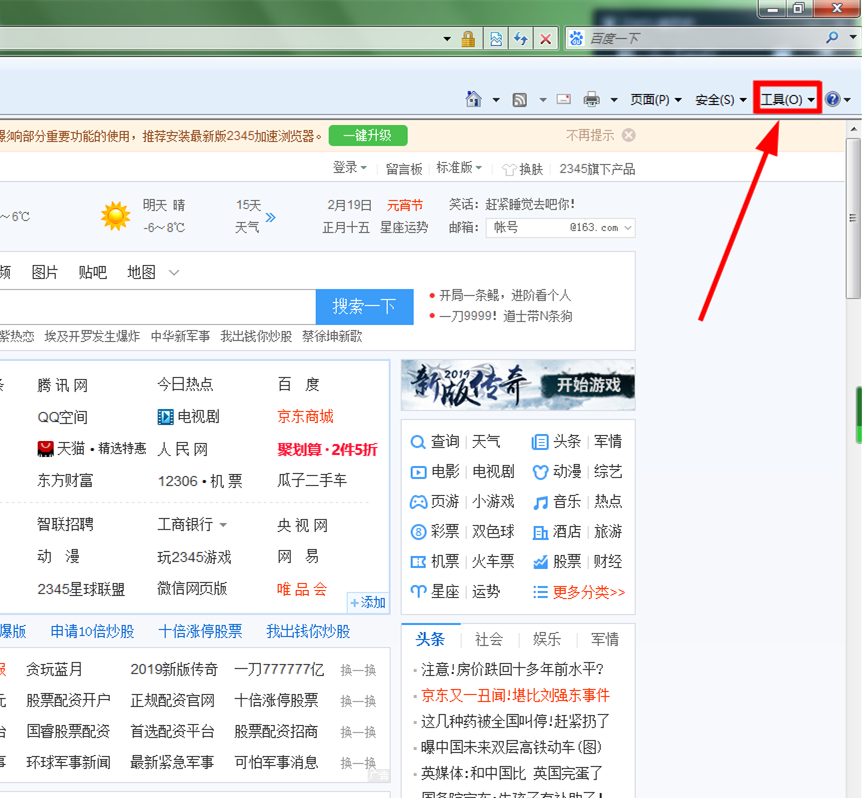Image resolution: width=862 pixels, height=798 pixels.
Task: Click the 百度一下 browser search box
Action: [x=704, y=38]
